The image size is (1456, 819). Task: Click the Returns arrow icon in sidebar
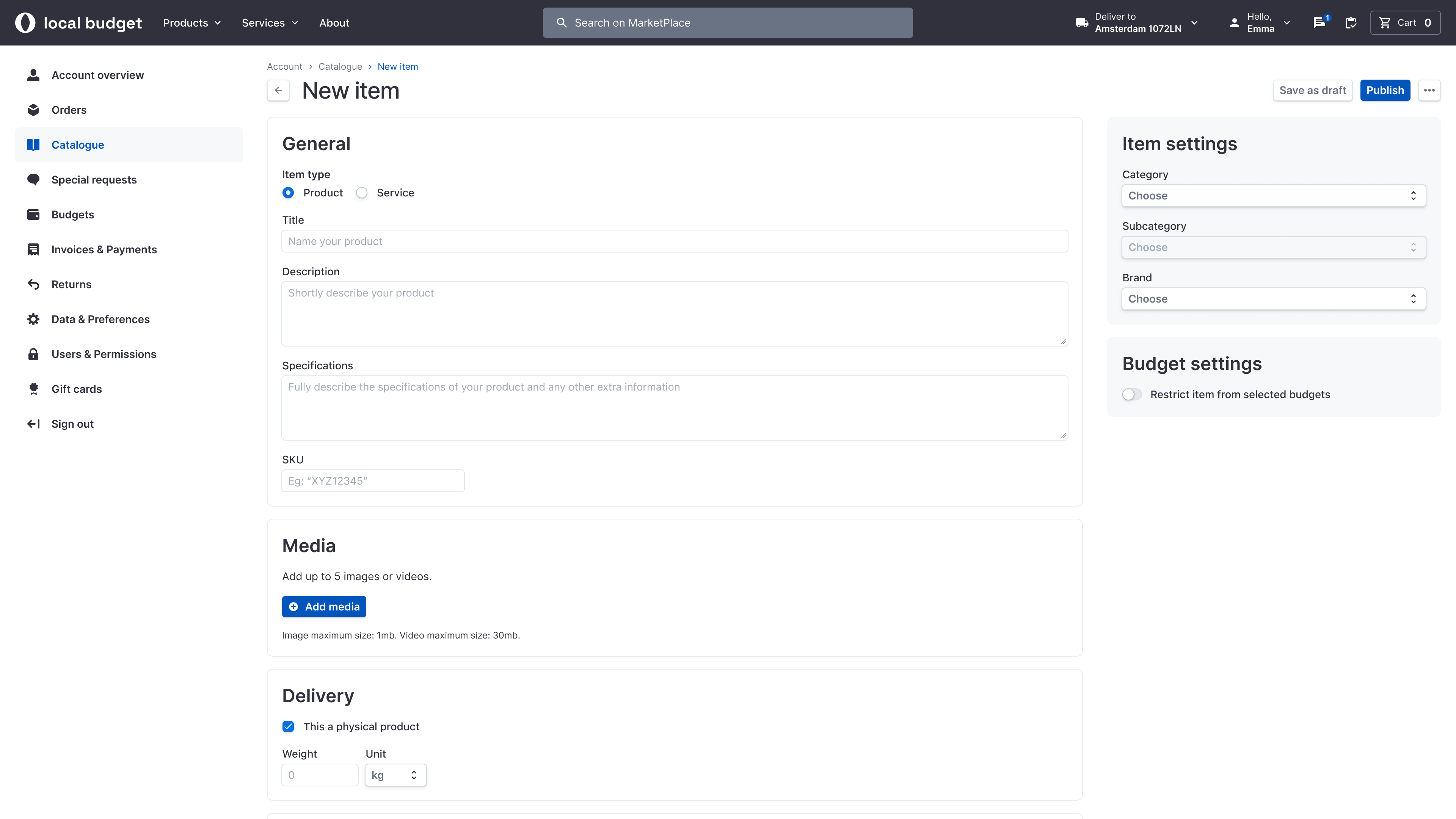click(x=33, y=284)
